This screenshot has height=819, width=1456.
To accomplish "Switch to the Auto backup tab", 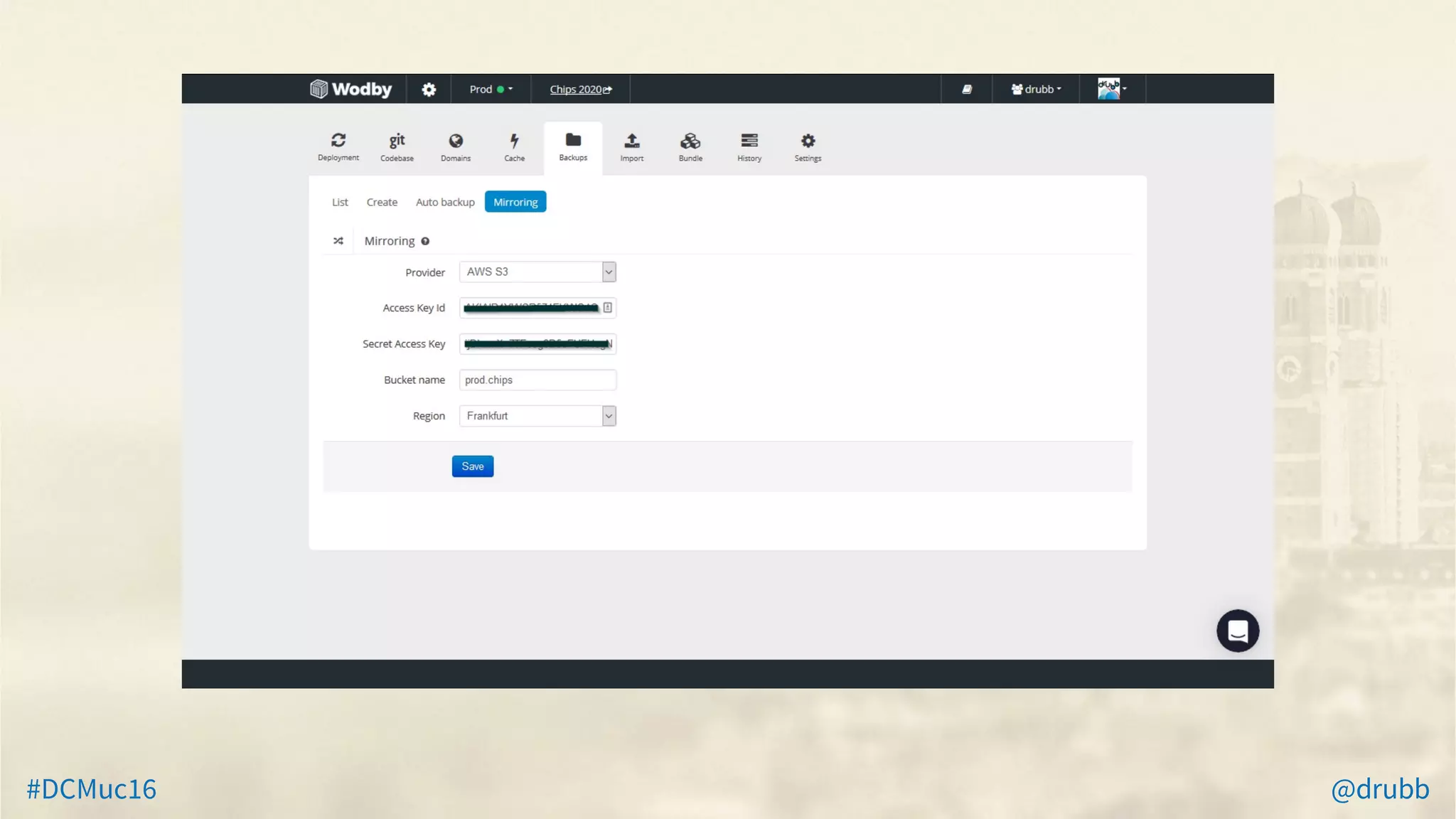I will 445,202.
